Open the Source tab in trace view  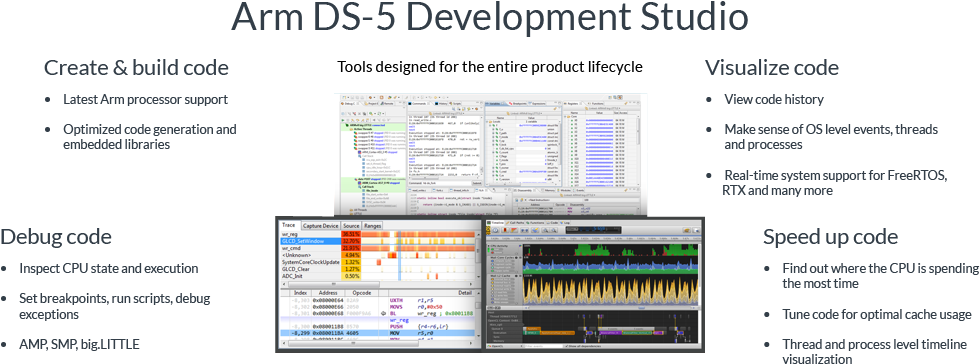(351, 226)
